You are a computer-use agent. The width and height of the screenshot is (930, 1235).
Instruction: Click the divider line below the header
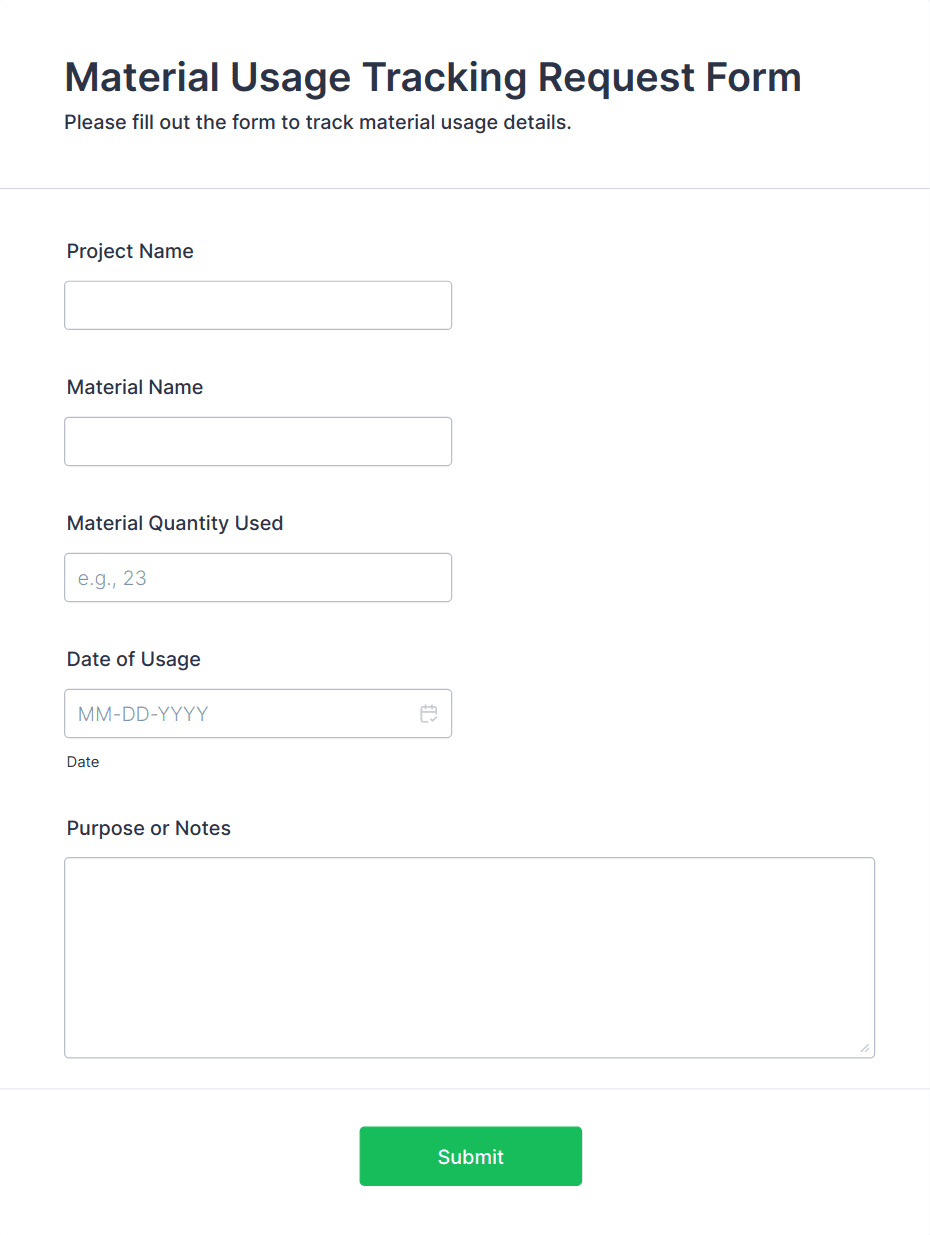click(x=465, y=188)
